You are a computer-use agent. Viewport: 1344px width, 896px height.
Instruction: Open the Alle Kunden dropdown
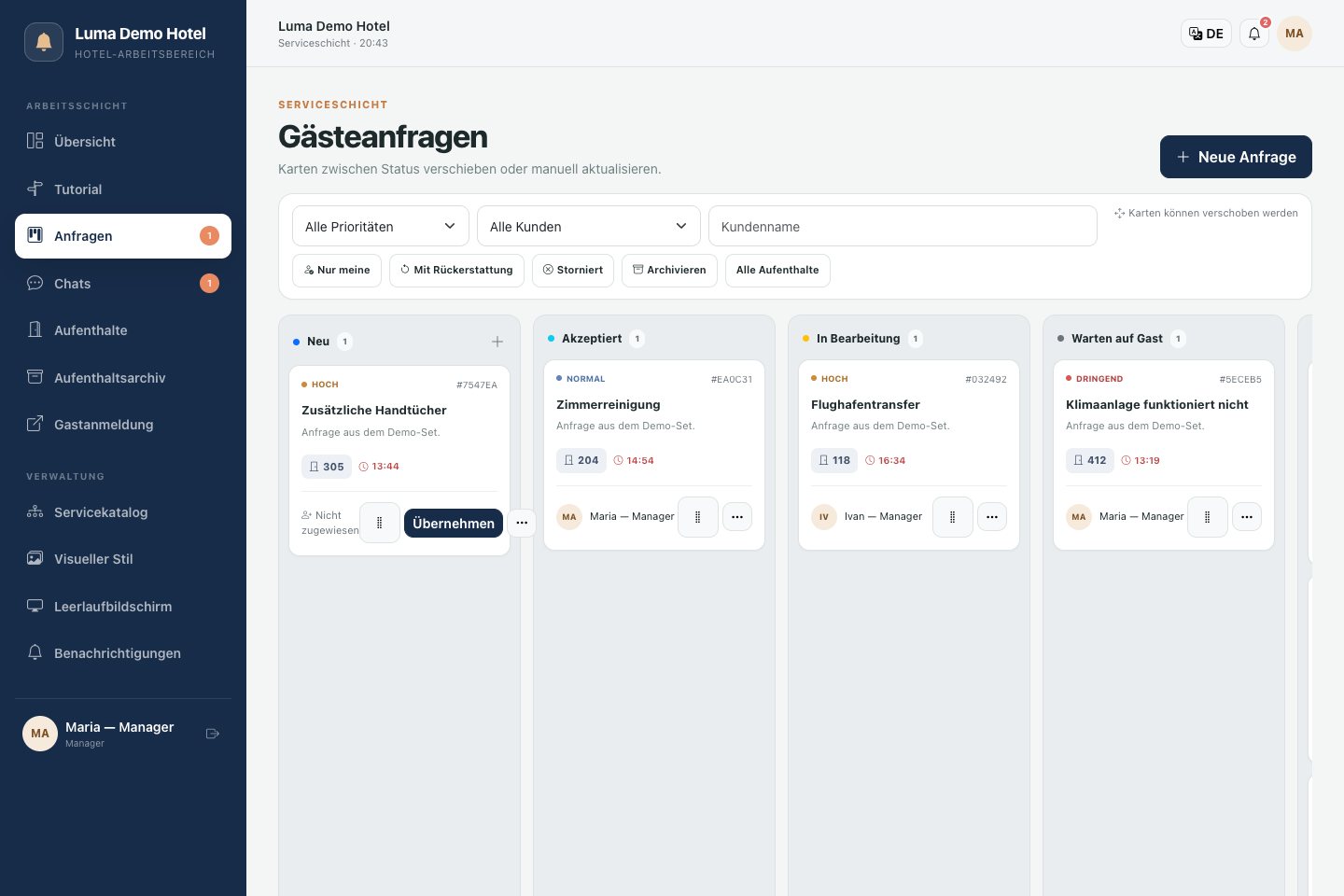coord(589,226)
